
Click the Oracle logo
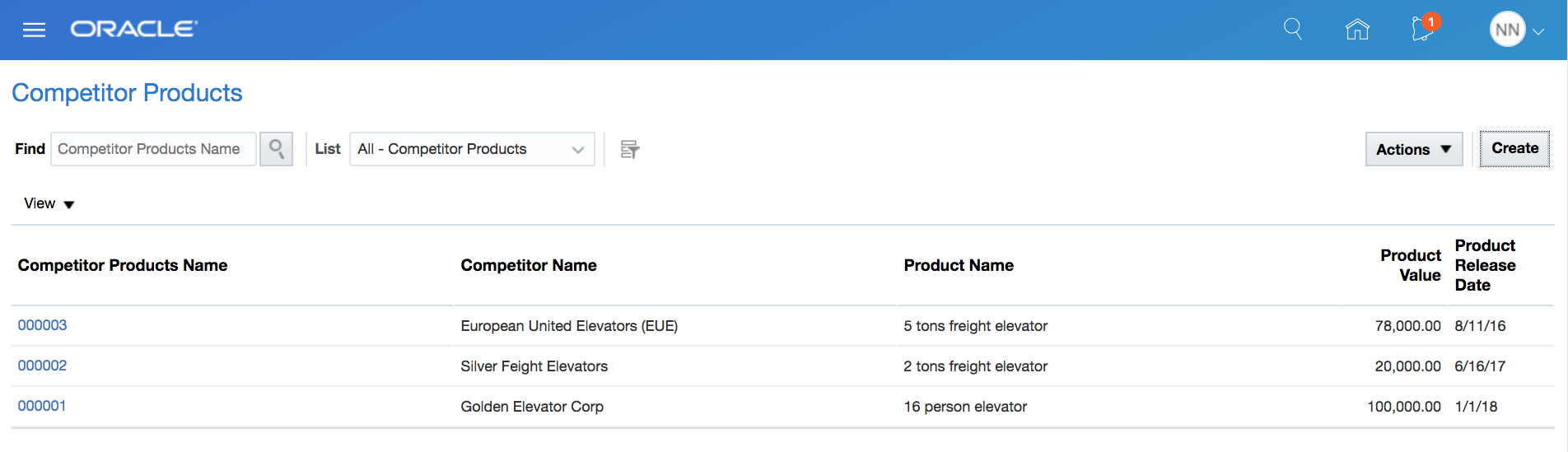[x=134, y=30]
